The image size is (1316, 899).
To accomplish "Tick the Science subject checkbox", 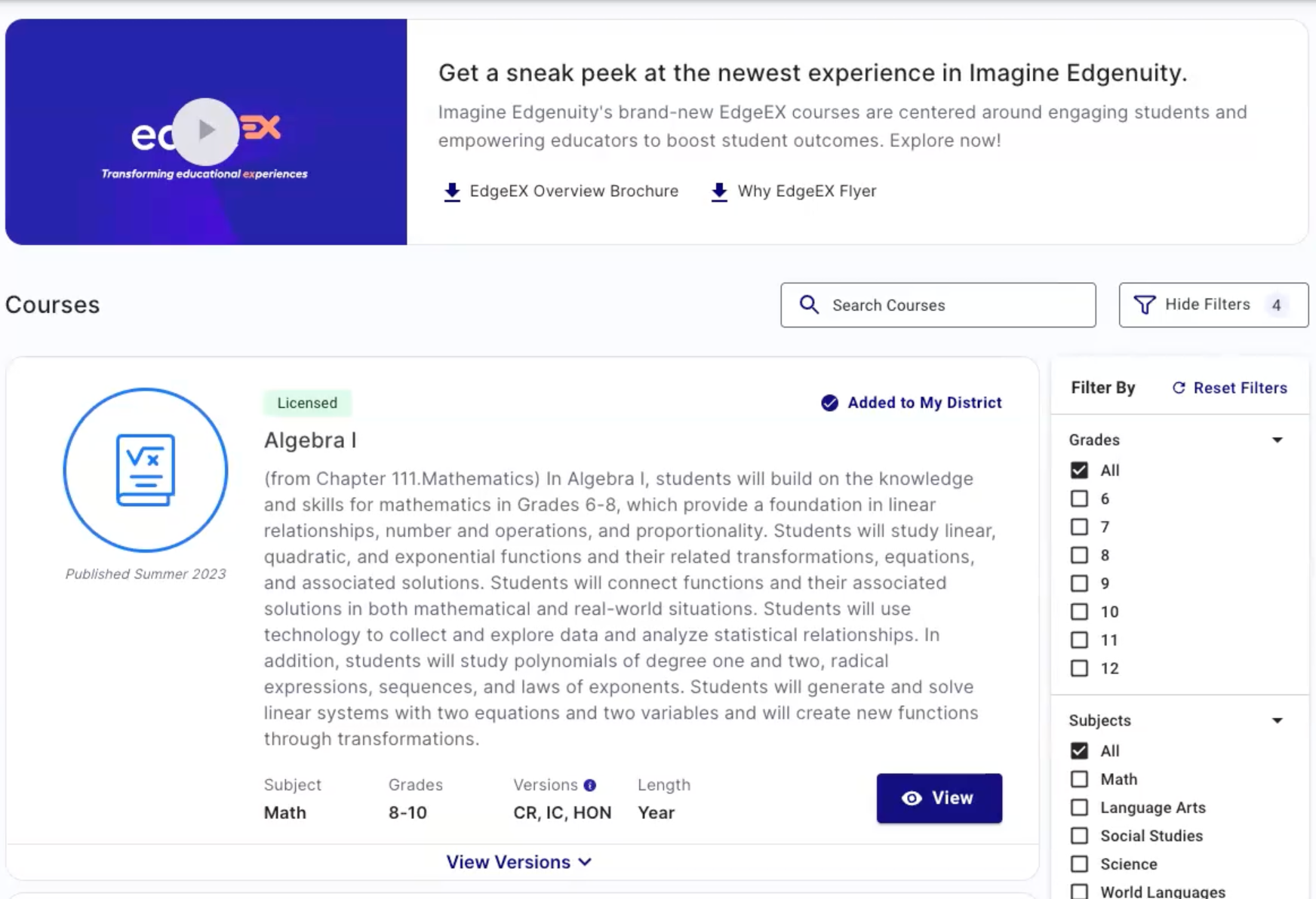I will click(1079, 864).
